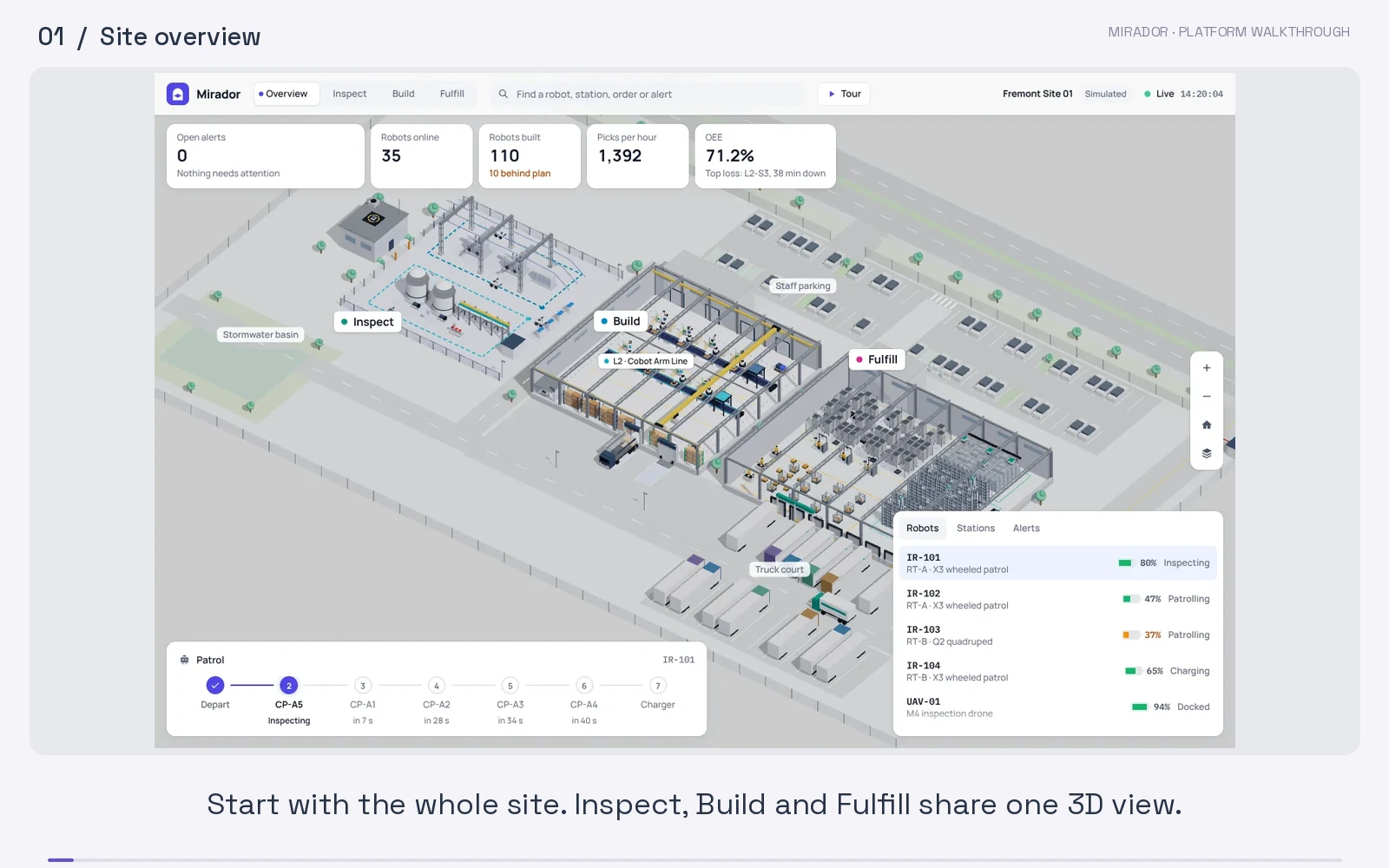Image resolution: width=1389 pixels, height=868 pixels.
Task: Switch to the Alerts tab
Action: (x=1026, y=528)
